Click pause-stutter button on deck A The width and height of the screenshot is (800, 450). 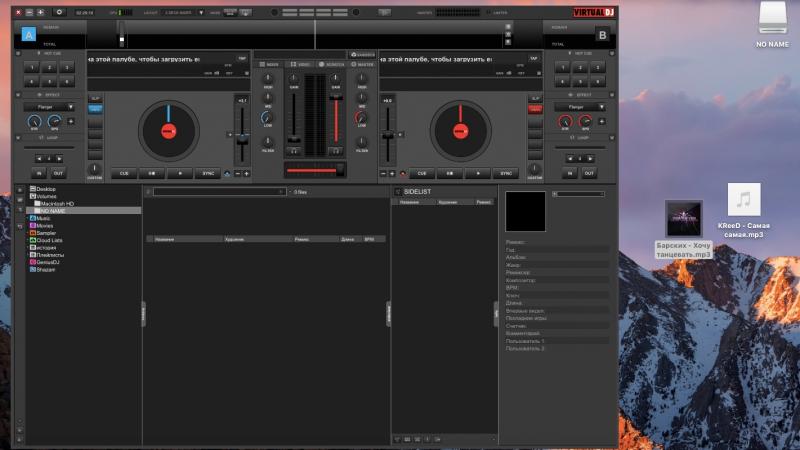click(x=152, y=173)
